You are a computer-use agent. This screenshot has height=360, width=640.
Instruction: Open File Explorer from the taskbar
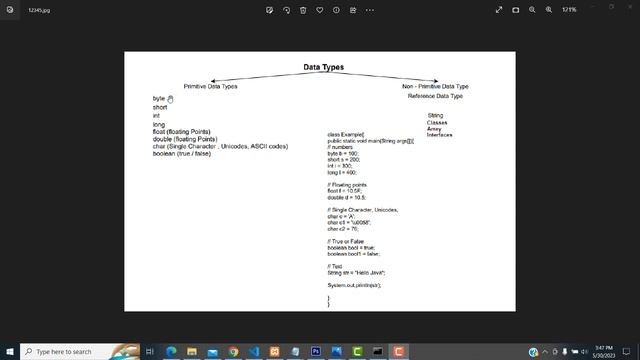192,351
